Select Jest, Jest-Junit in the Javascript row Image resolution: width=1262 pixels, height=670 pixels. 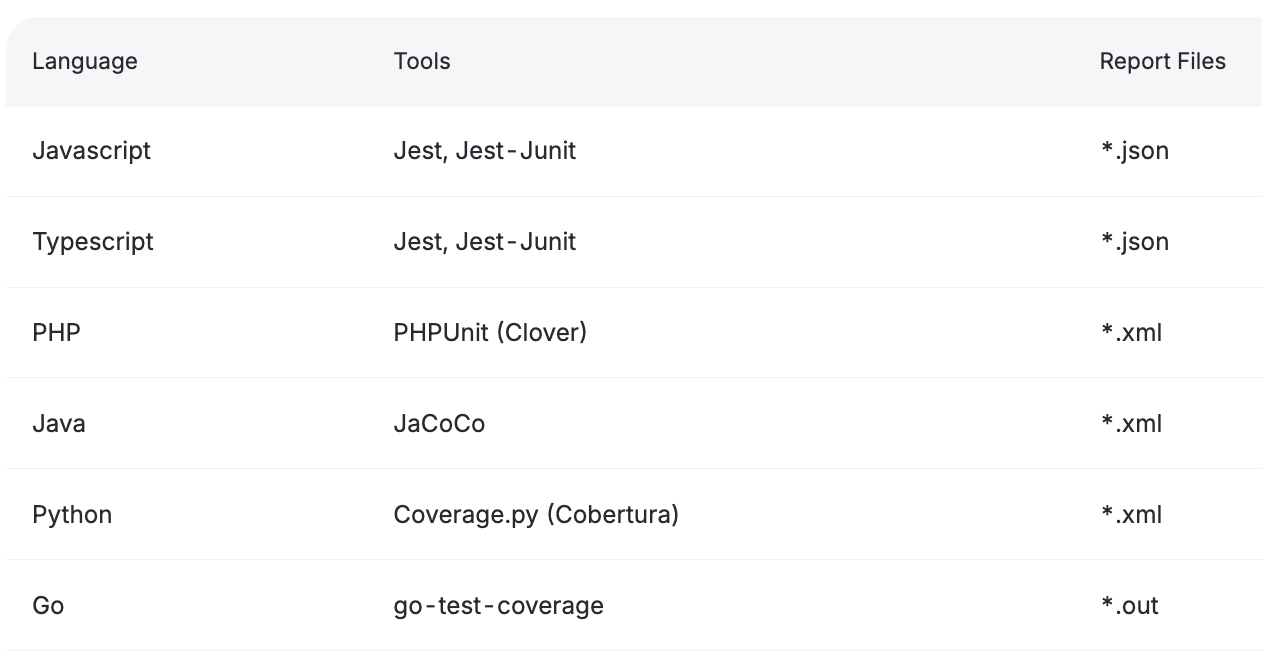click(x=485, y=151)
